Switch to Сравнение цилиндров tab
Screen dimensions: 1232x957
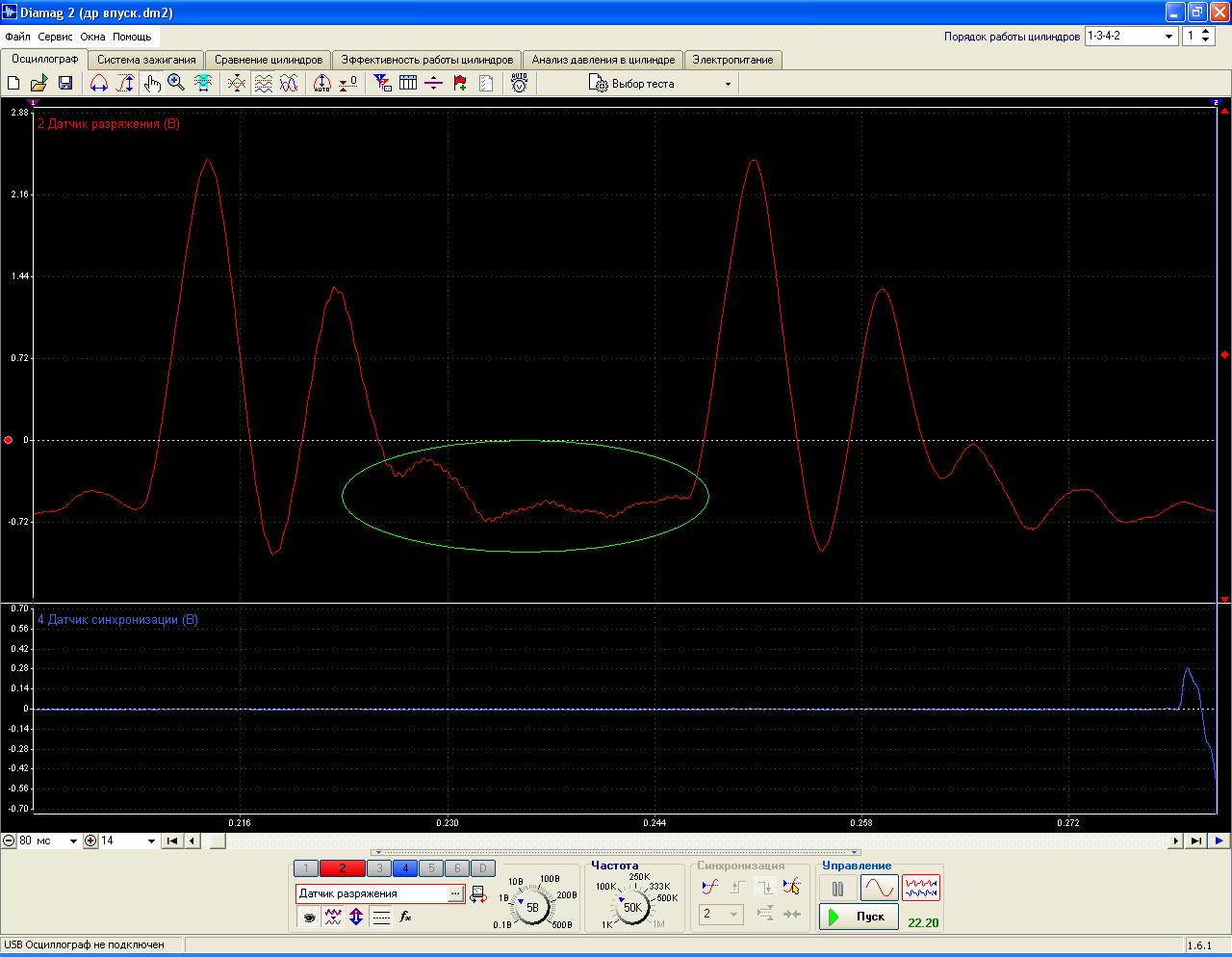(269, 60)
